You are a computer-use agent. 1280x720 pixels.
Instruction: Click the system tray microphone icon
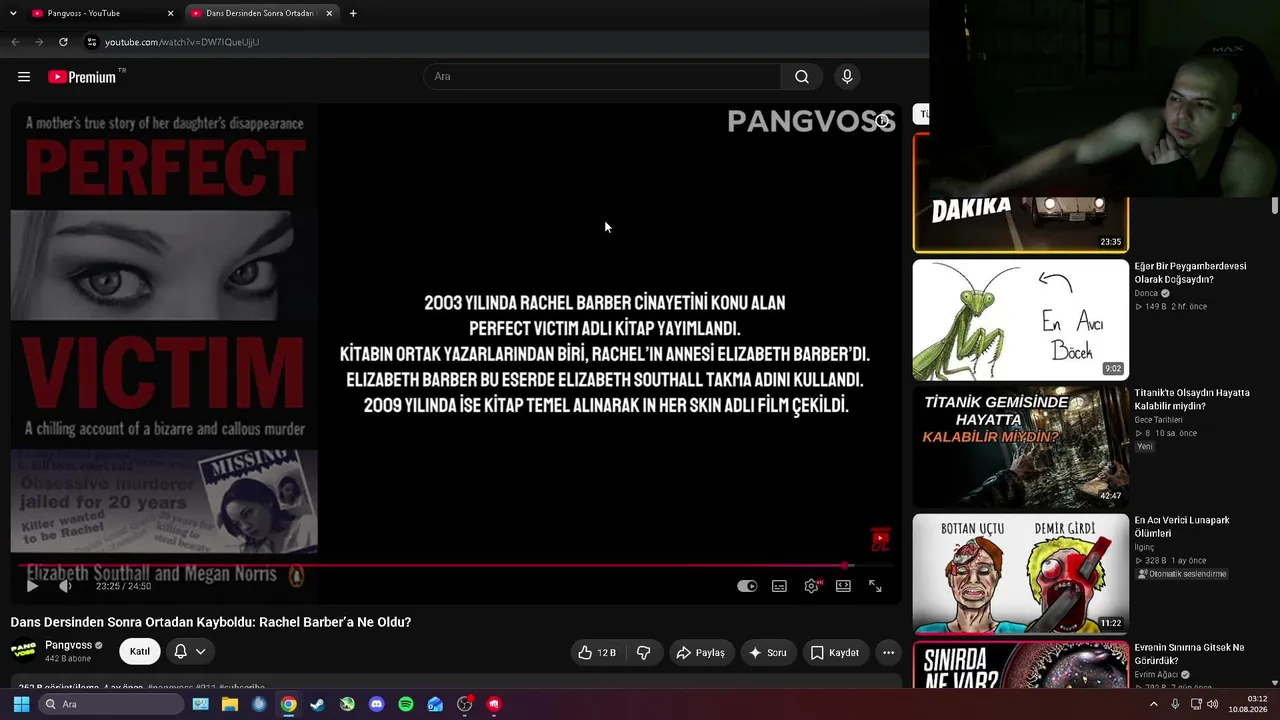coord(1176,704)
